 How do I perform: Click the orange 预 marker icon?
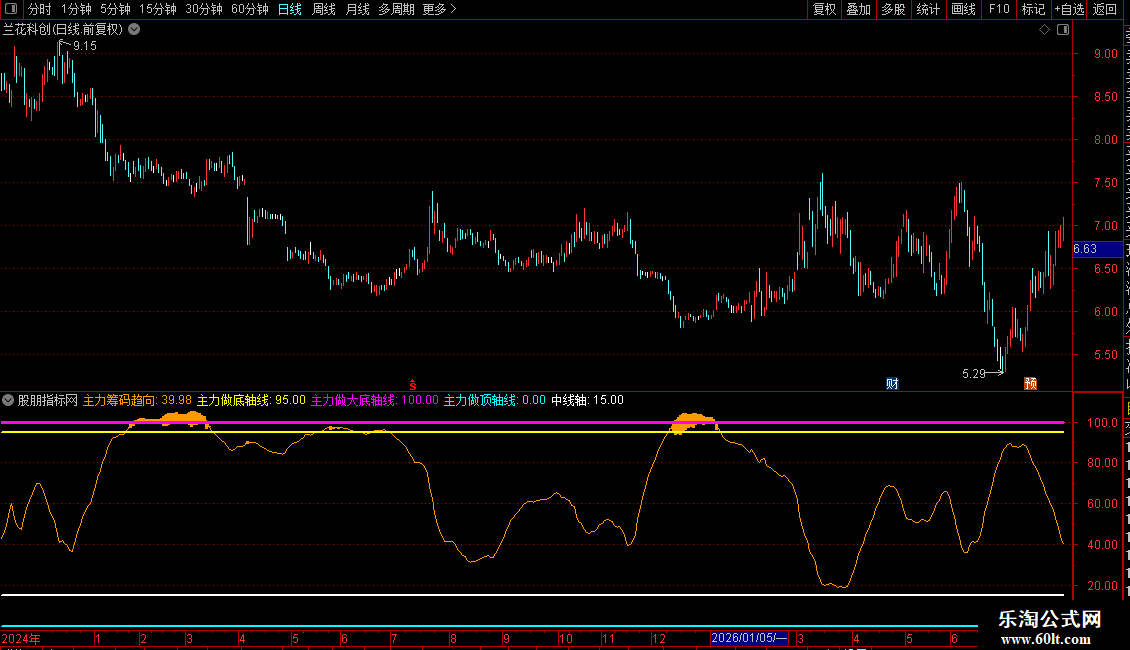pyautogui.click(x=1031, y=383)
